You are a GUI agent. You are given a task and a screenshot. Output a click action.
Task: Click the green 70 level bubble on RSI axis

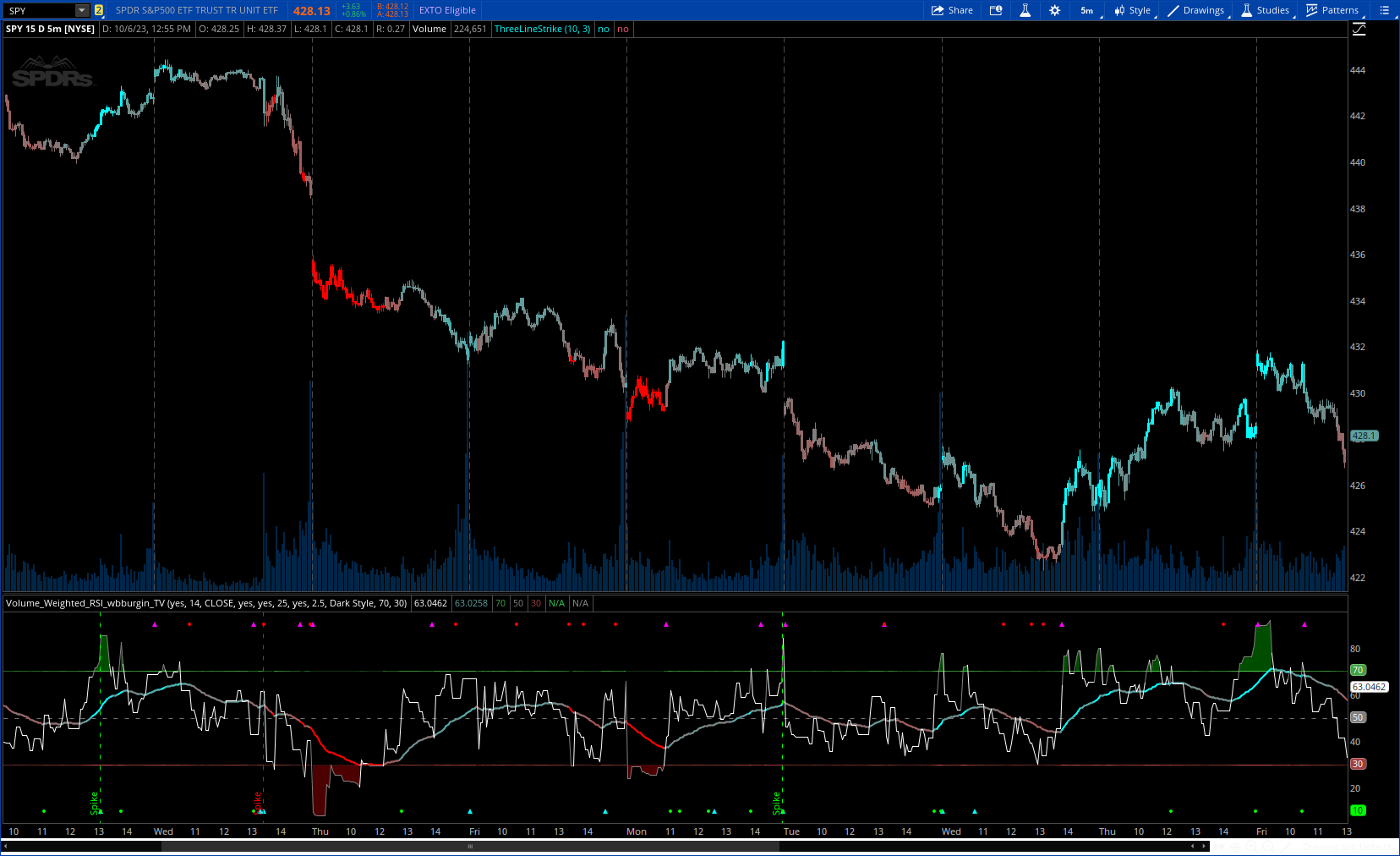pos(1358,670)
